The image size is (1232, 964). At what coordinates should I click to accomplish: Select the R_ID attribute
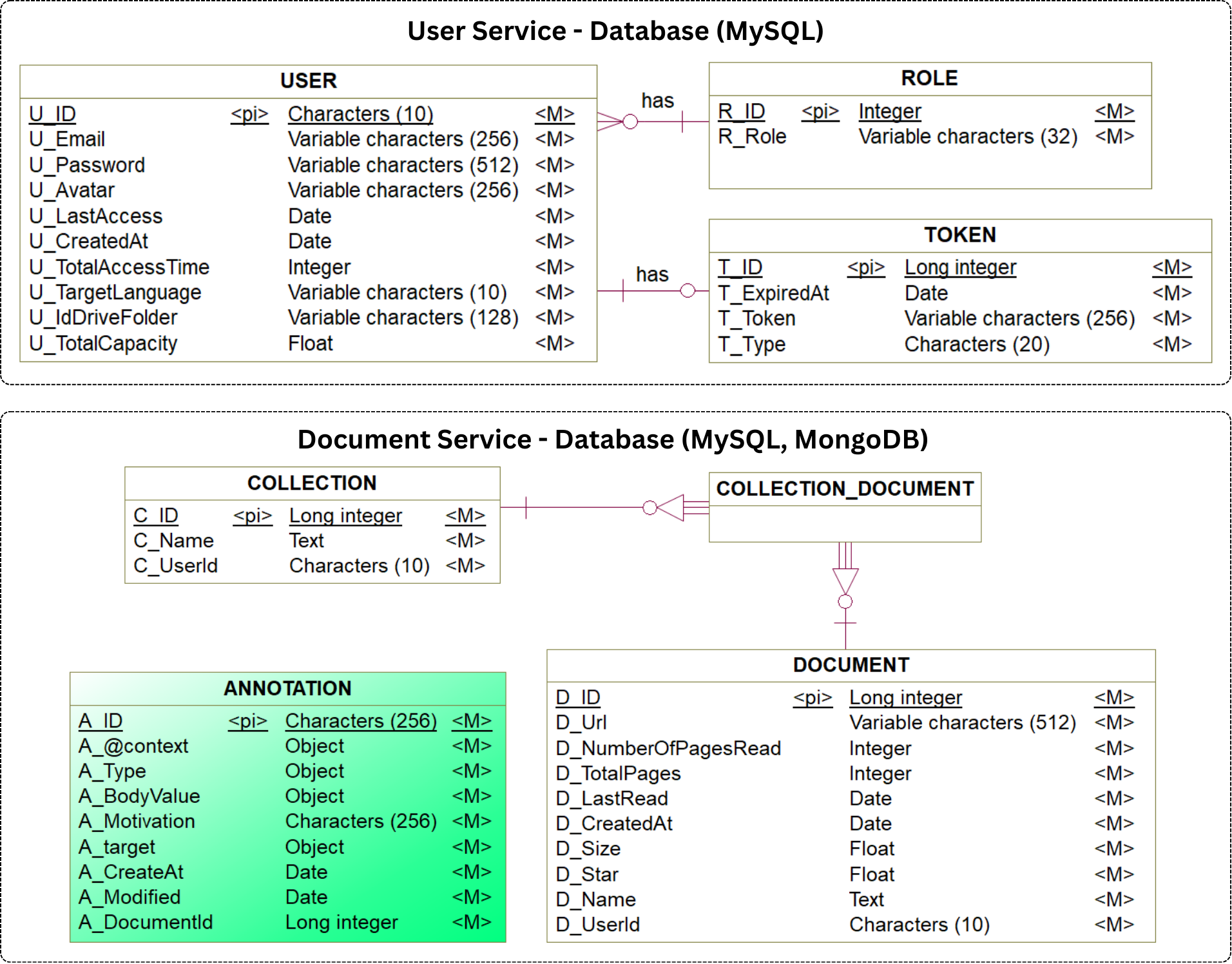(x=741, y=111)
